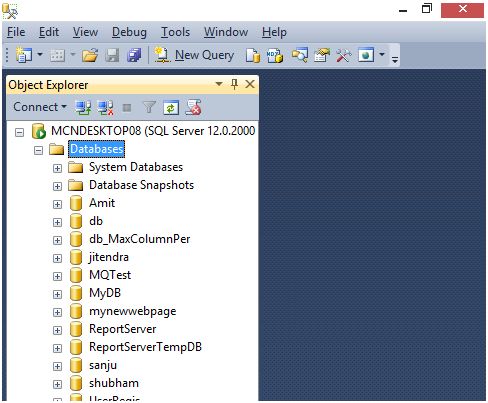Click the Save All icon
This screenshot has height=403, width=488.
(134, 55)
